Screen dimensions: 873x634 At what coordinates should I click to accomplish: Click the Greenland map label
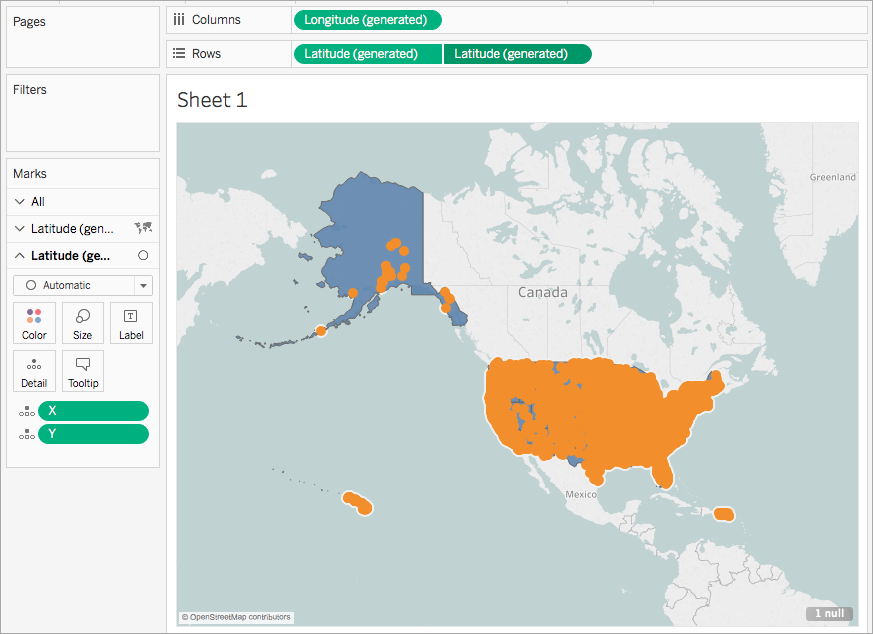coord(832,177)
